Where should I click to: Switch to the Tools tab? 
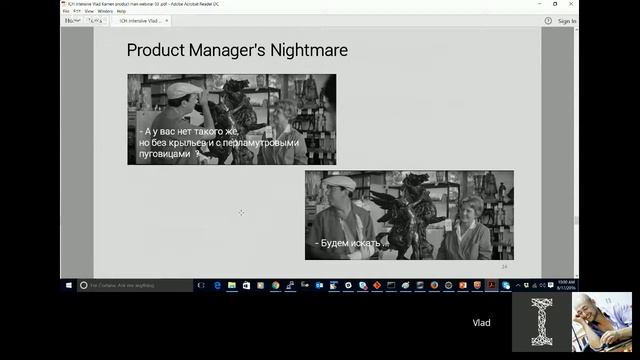[x=96, y=20]
